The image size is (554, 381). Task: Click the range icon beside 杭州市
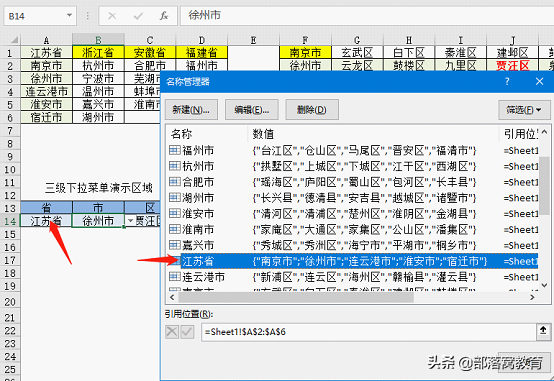(175, 166)
